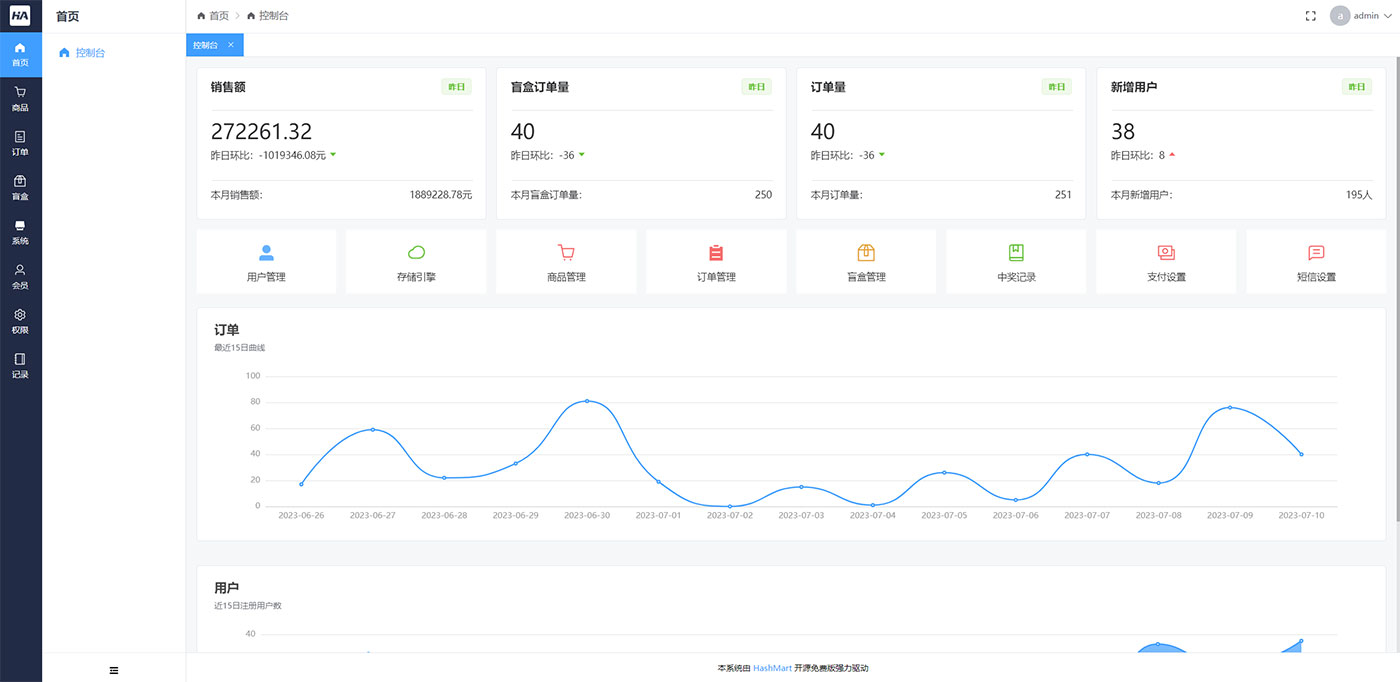Viewport: 1400px width, 682px height.
Task: Select 系统 in the sidebar menu
Action: coord(20,232)
